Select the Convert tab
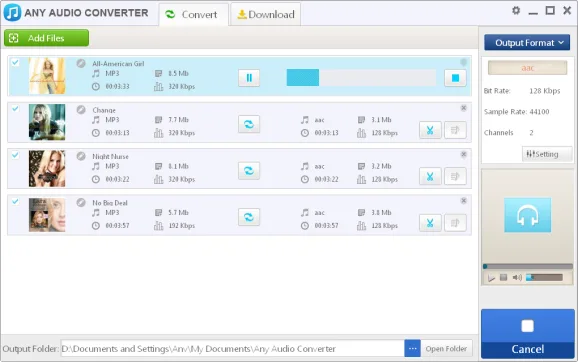This screenshot has width=578, height=362. tap(194, 14)
